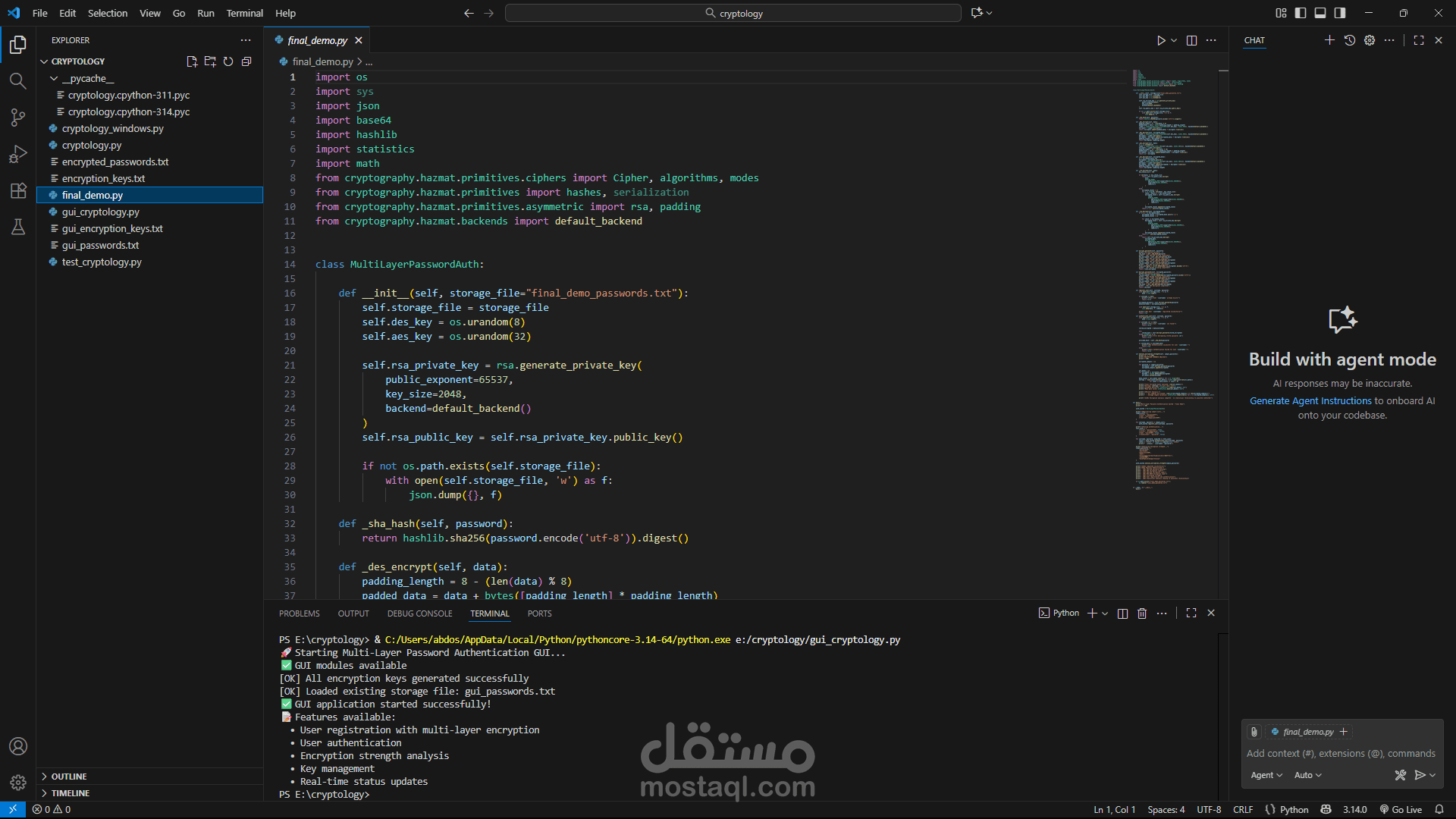Screen dimensions: 1456x819
Task: Click the New File icon in Explorer
Action: pyautogui.click(x=192, y=61)
